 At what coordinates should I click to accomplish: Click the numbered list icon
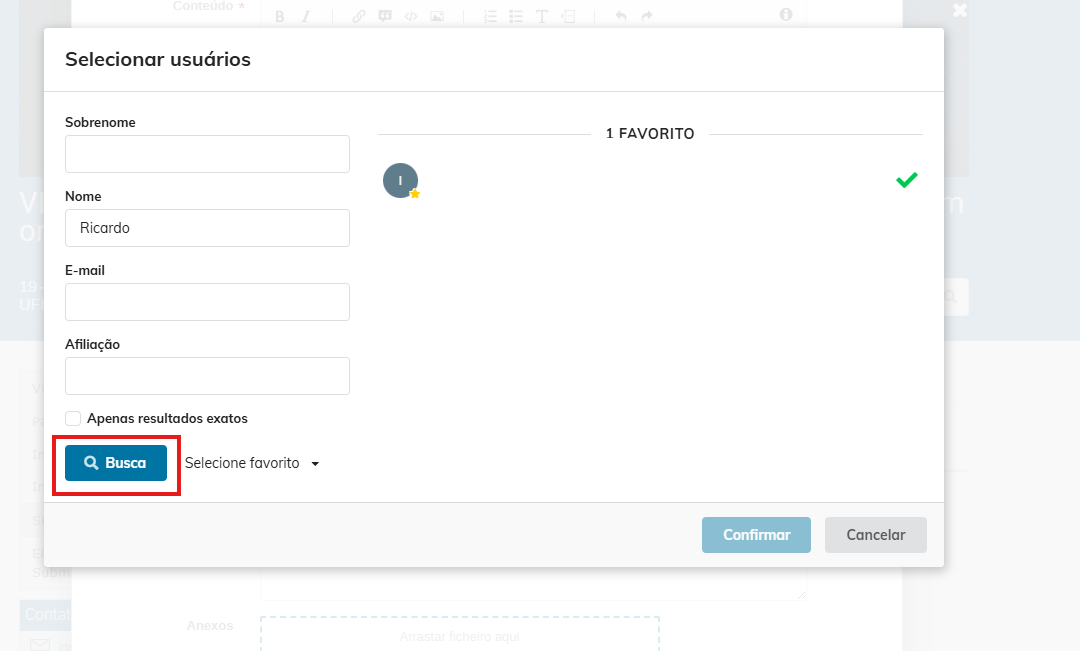click(x=490, y=16)
